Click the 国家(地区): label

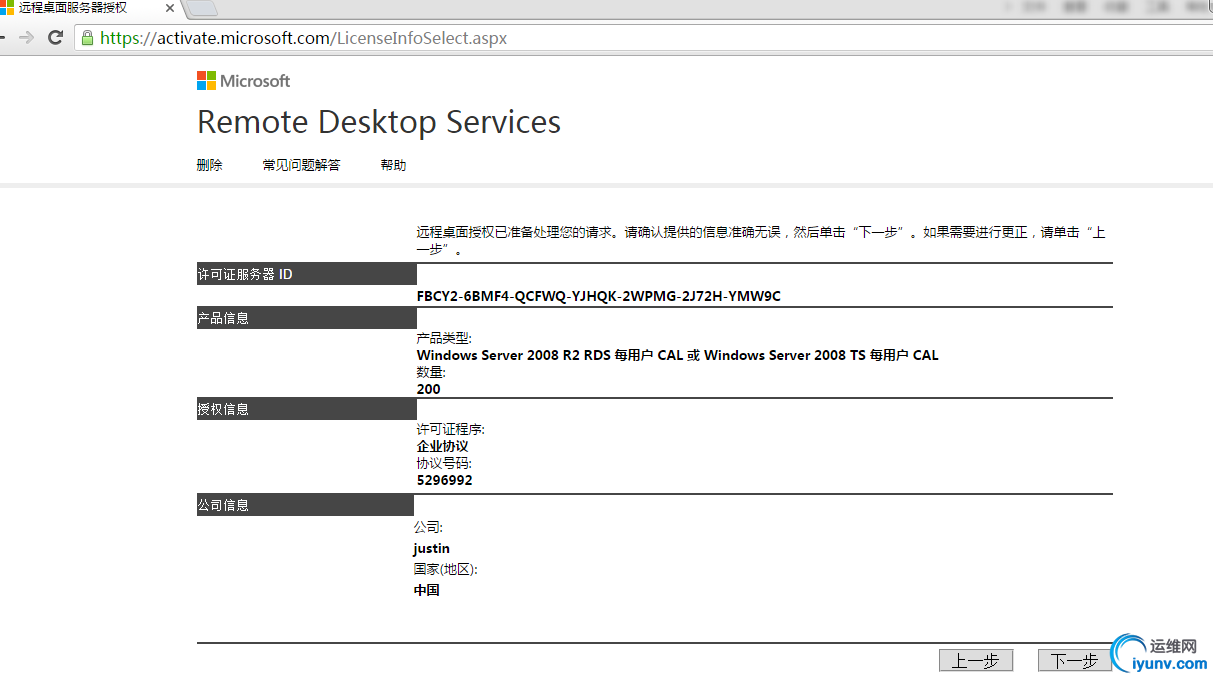(x=446, y=569)
